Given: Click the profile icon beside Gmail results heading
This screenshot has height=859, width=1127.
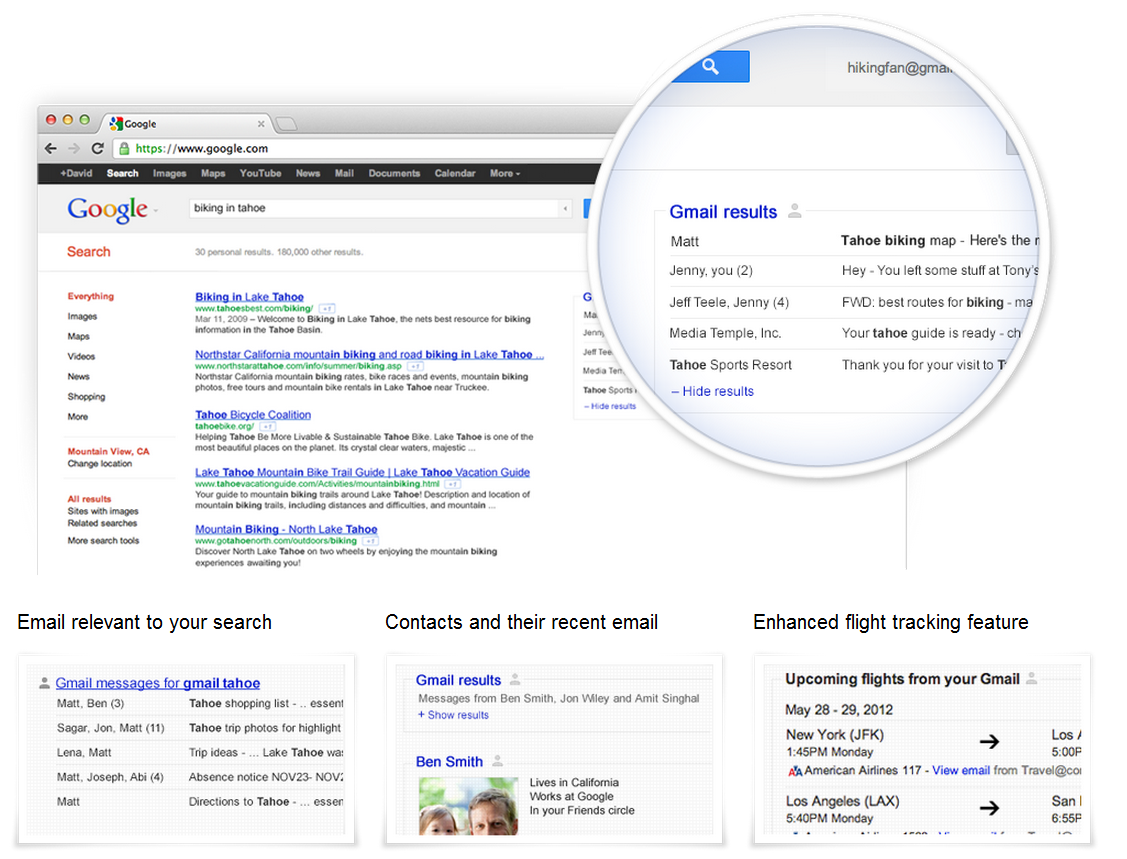Looking at the screenshot, I should [x=795, y=210].
